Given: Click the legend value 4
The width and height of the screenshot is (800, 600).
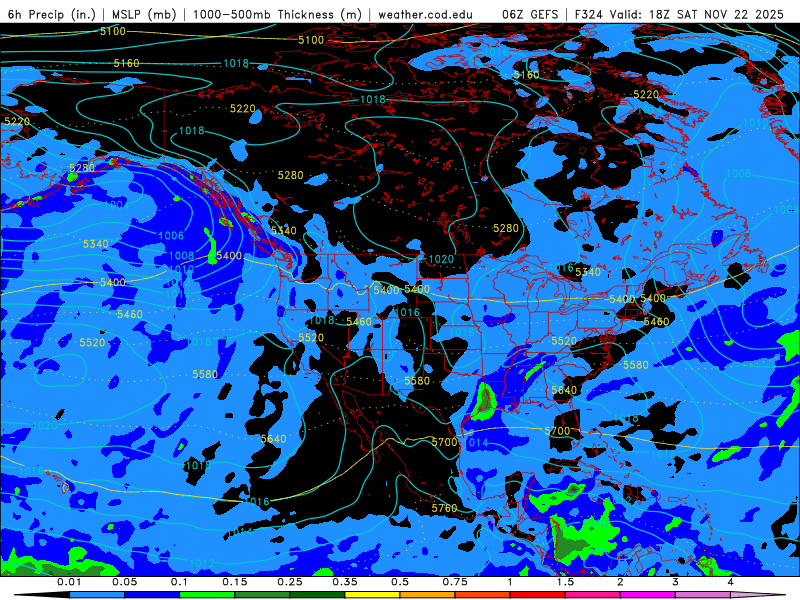Looking at the screenshot, I should (731, 582).
